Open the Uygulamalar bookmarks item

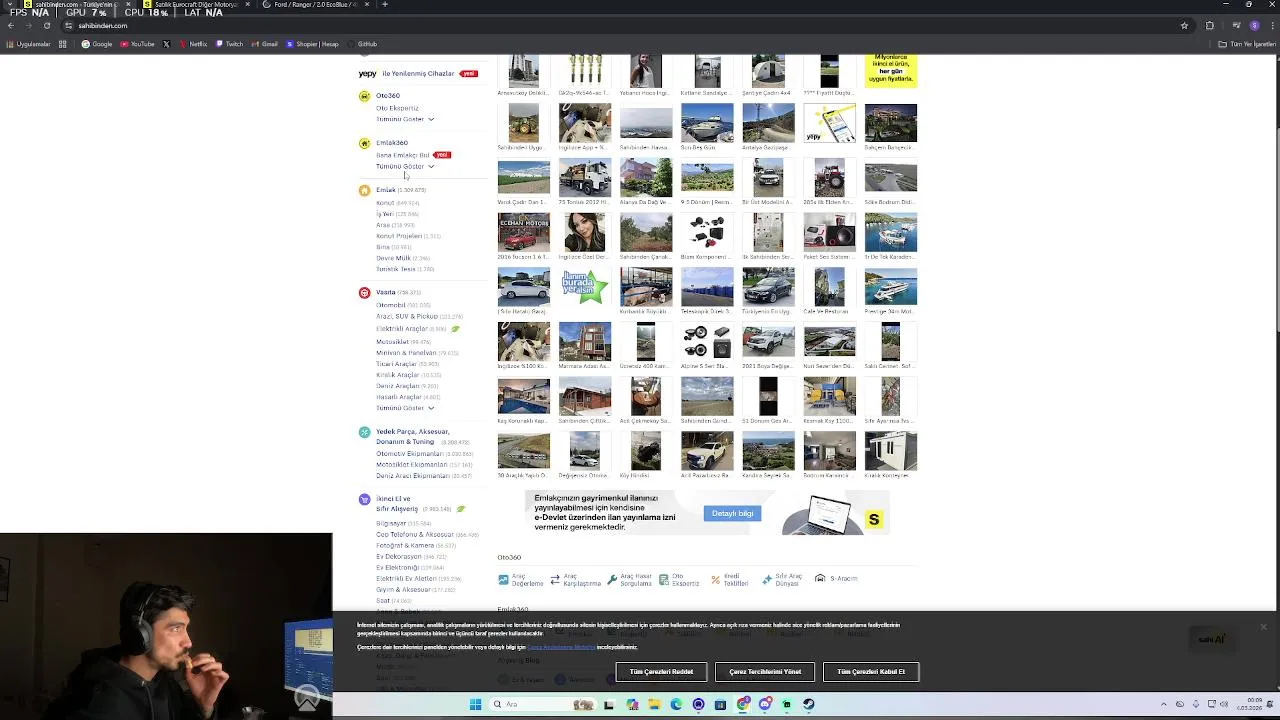(x=29, y=44)
